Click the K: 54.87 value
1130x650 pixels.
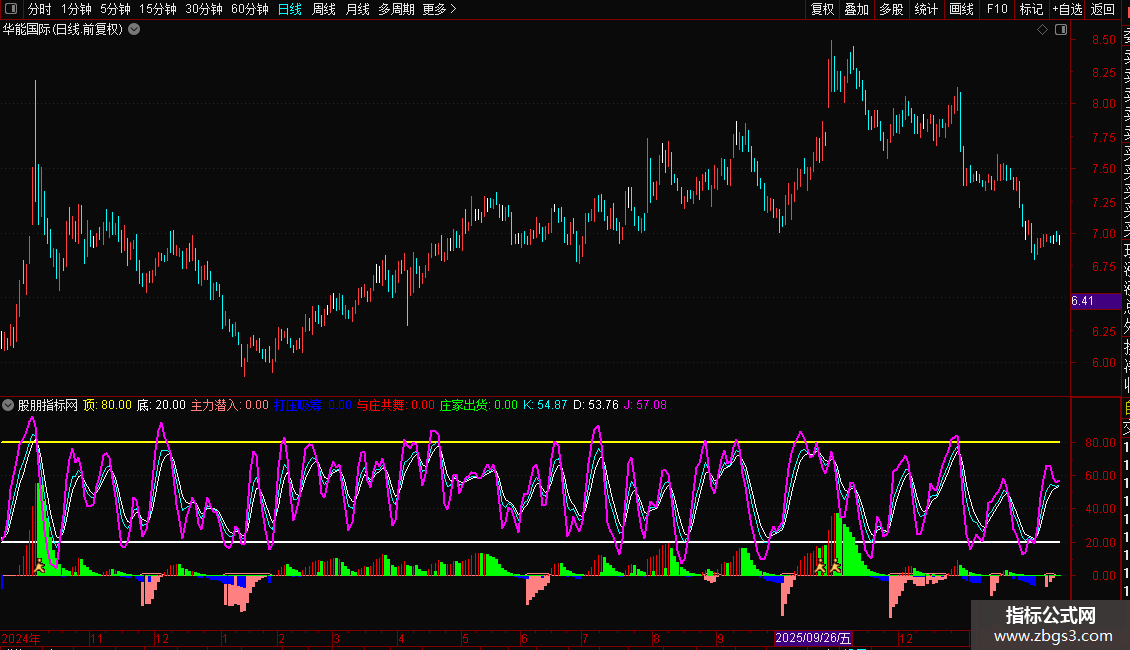(545, 405)
